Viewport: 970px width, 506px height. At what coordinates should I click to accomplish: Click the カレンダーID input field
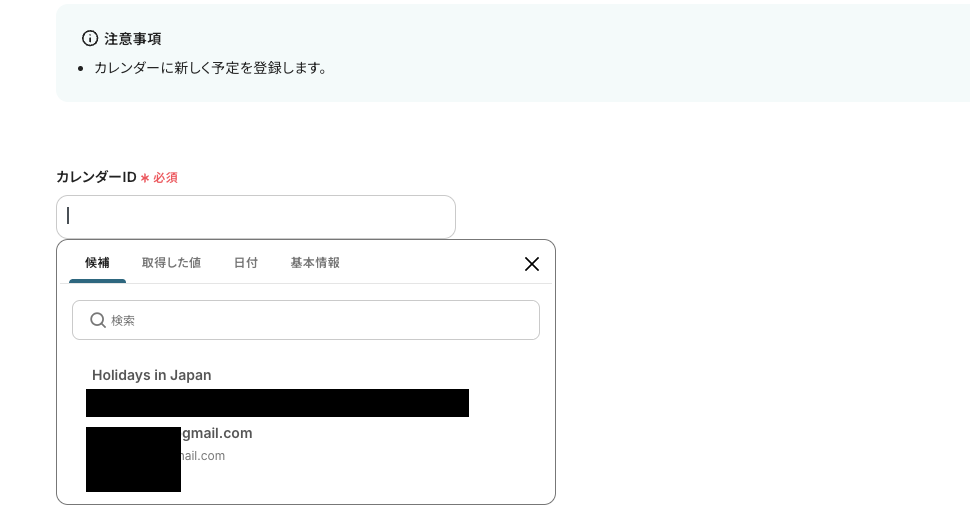(255, 217)
